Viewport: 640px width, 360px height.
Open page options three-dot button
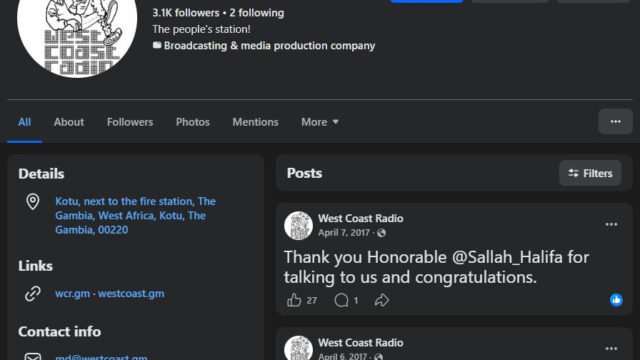(x=616, y=122)
